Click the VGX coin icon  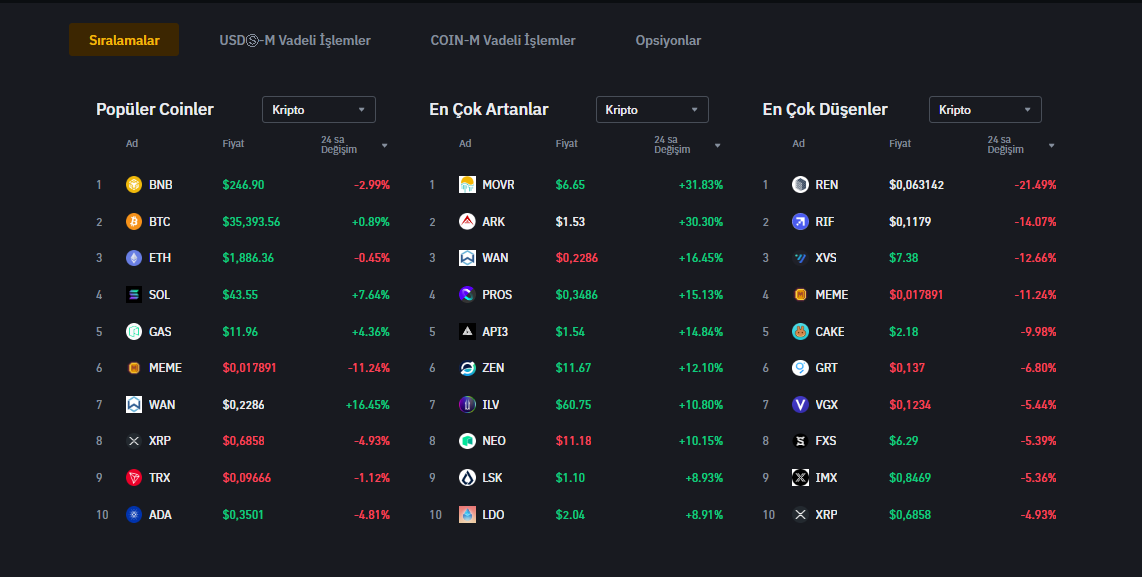click(800, 405)
